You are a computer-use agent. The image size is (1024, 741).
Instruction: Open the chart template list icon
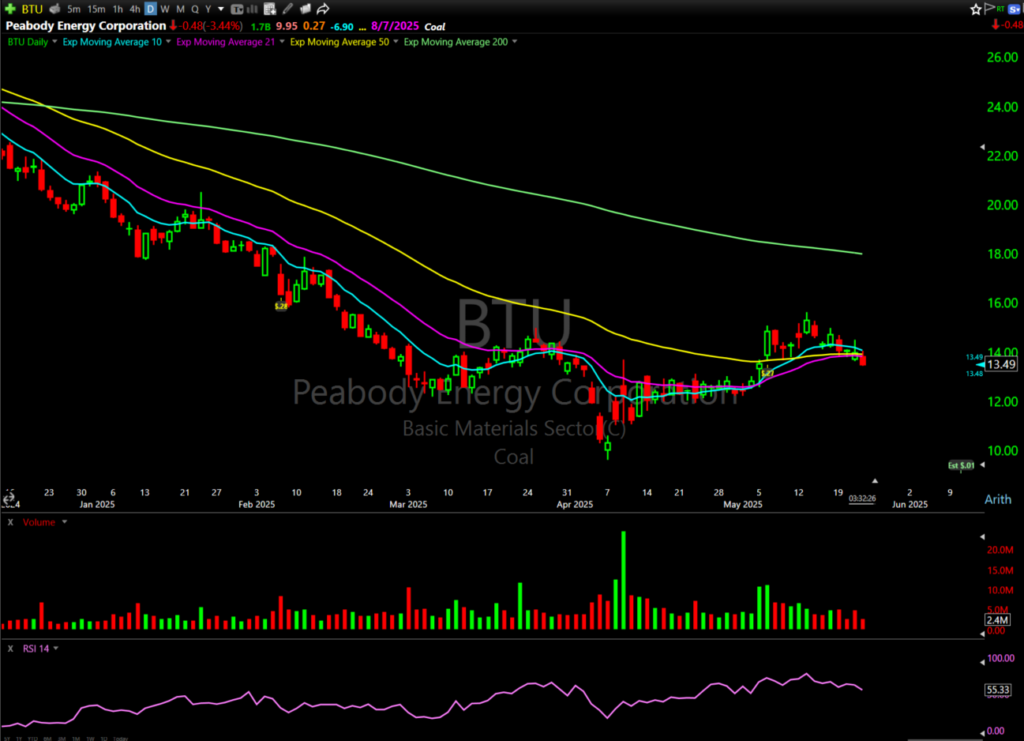[269, 9]
